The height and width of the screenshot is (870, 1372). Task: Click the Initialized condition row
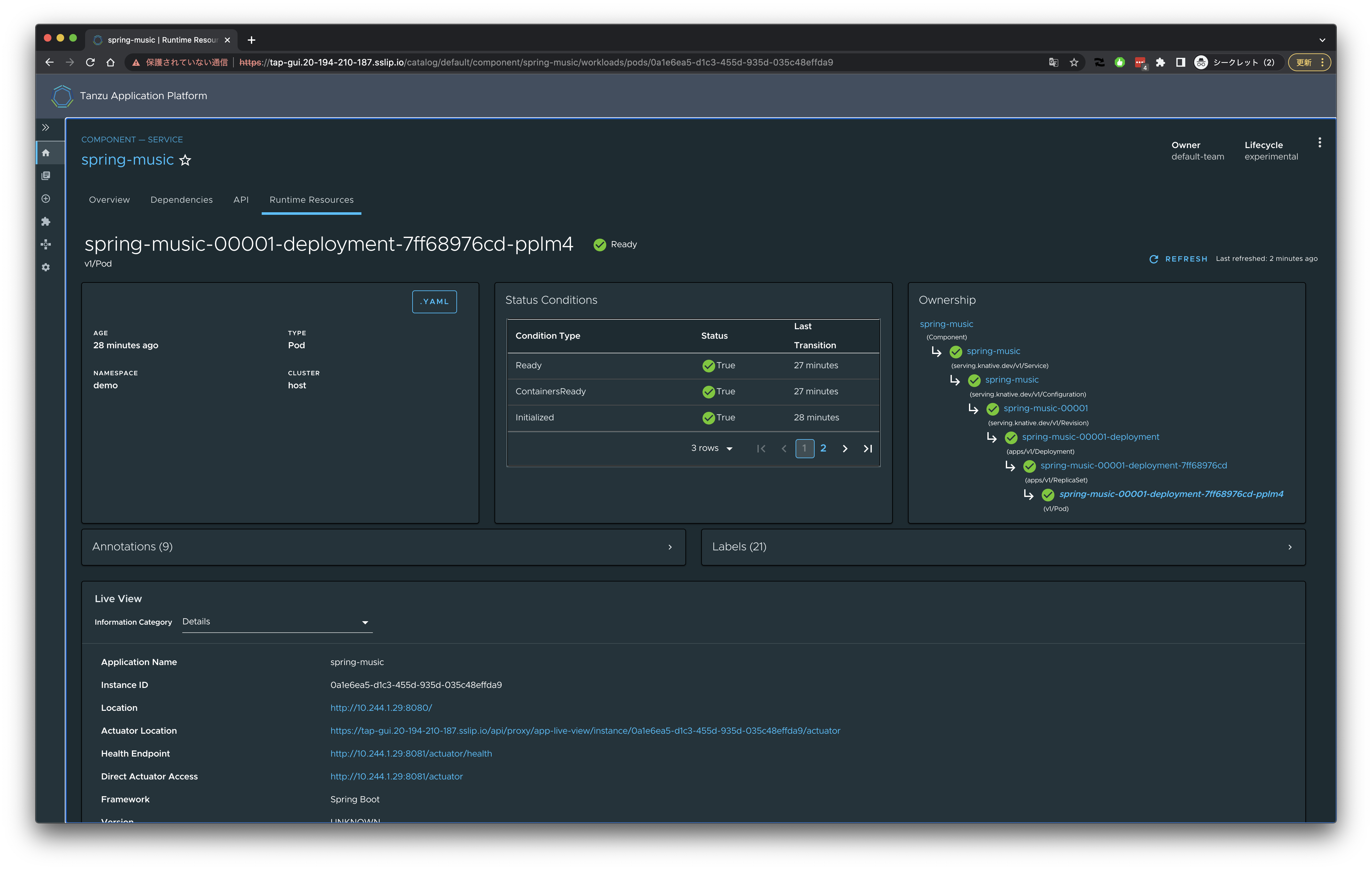click(x=693, y=418)
